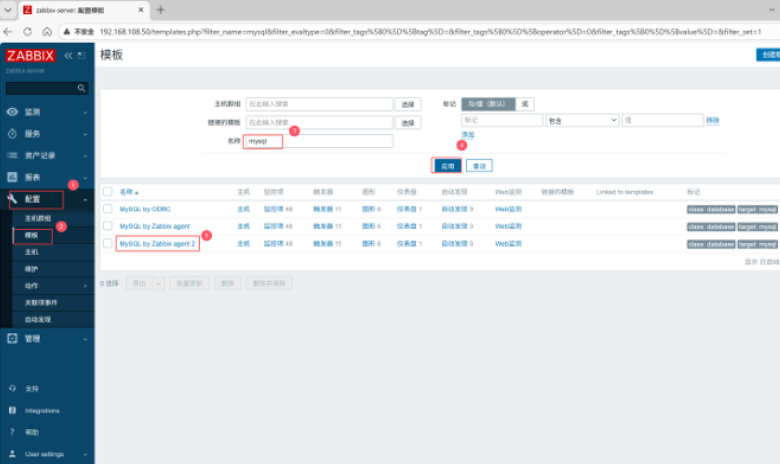Open 自动发现 3 link for MySQL by Zabbix agent 2
780x464 pixels.
(x=457, y=244)
